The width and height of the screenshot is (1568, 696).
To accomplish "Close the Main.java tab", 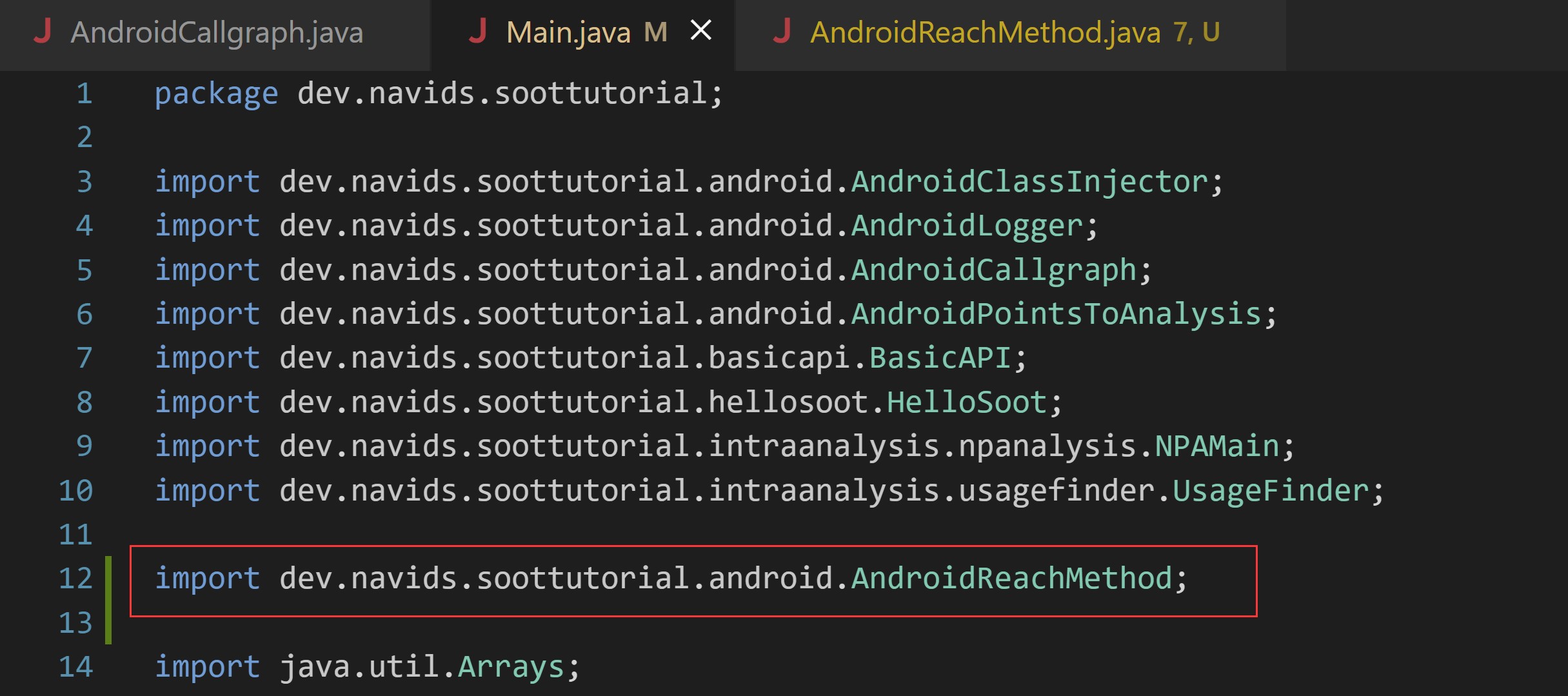I will click(701, 29).
